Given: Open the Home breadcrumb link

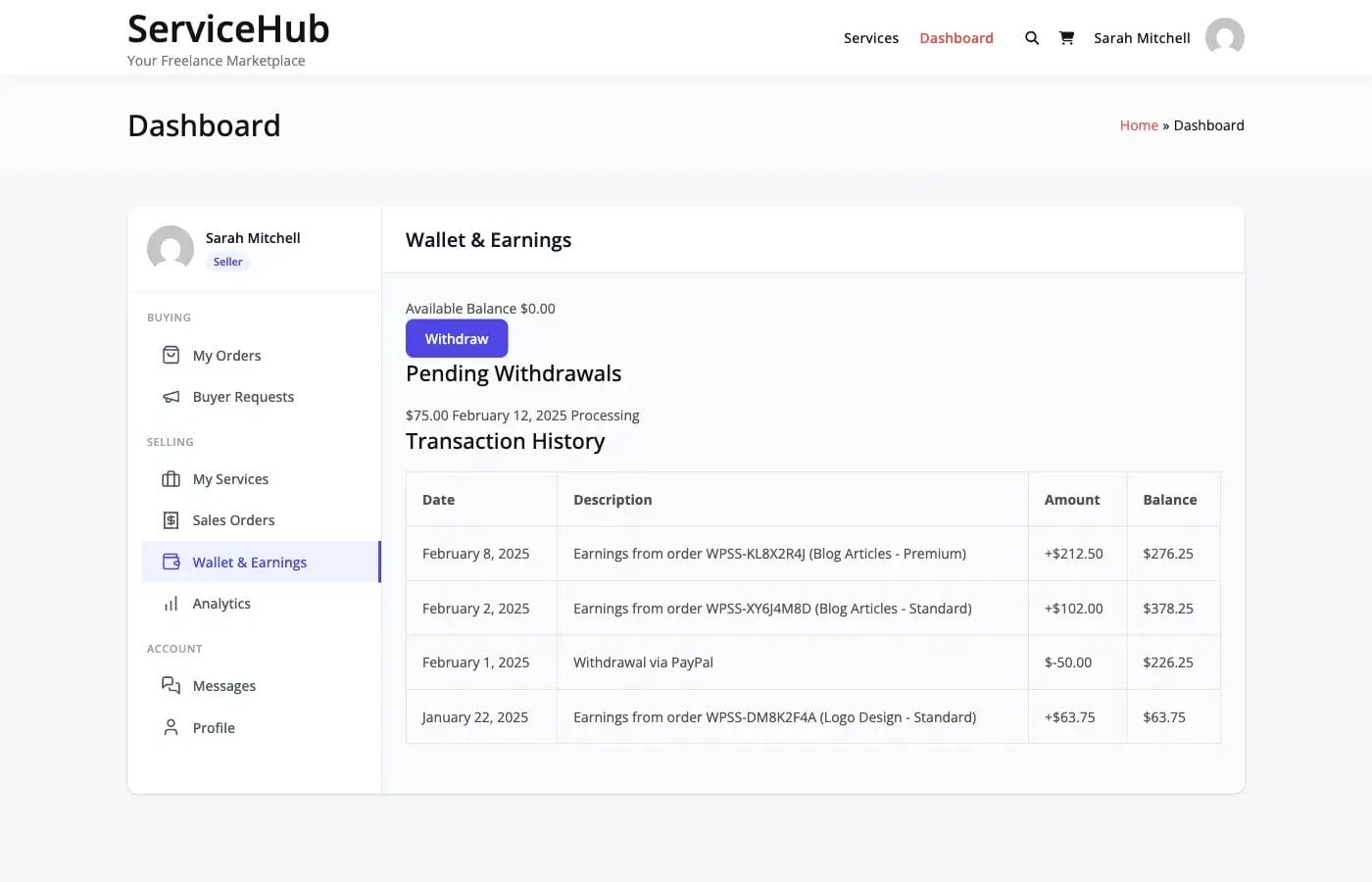Looking at the screenshot, I should pyautogui.click(x=1139, y=124).
